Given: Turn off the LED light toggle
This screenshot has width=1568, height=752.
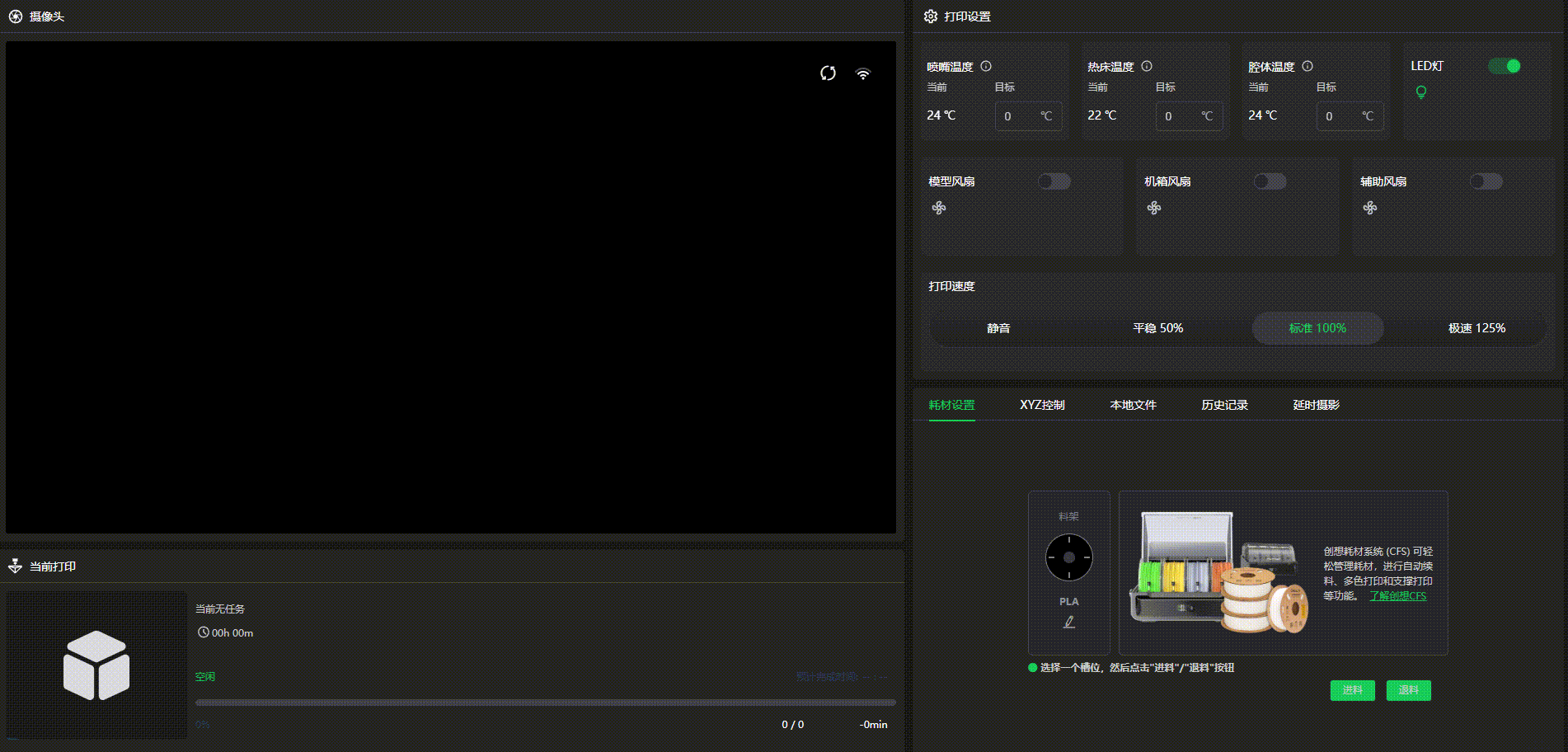Looking at the screenshot, I should pos(1505,66).
